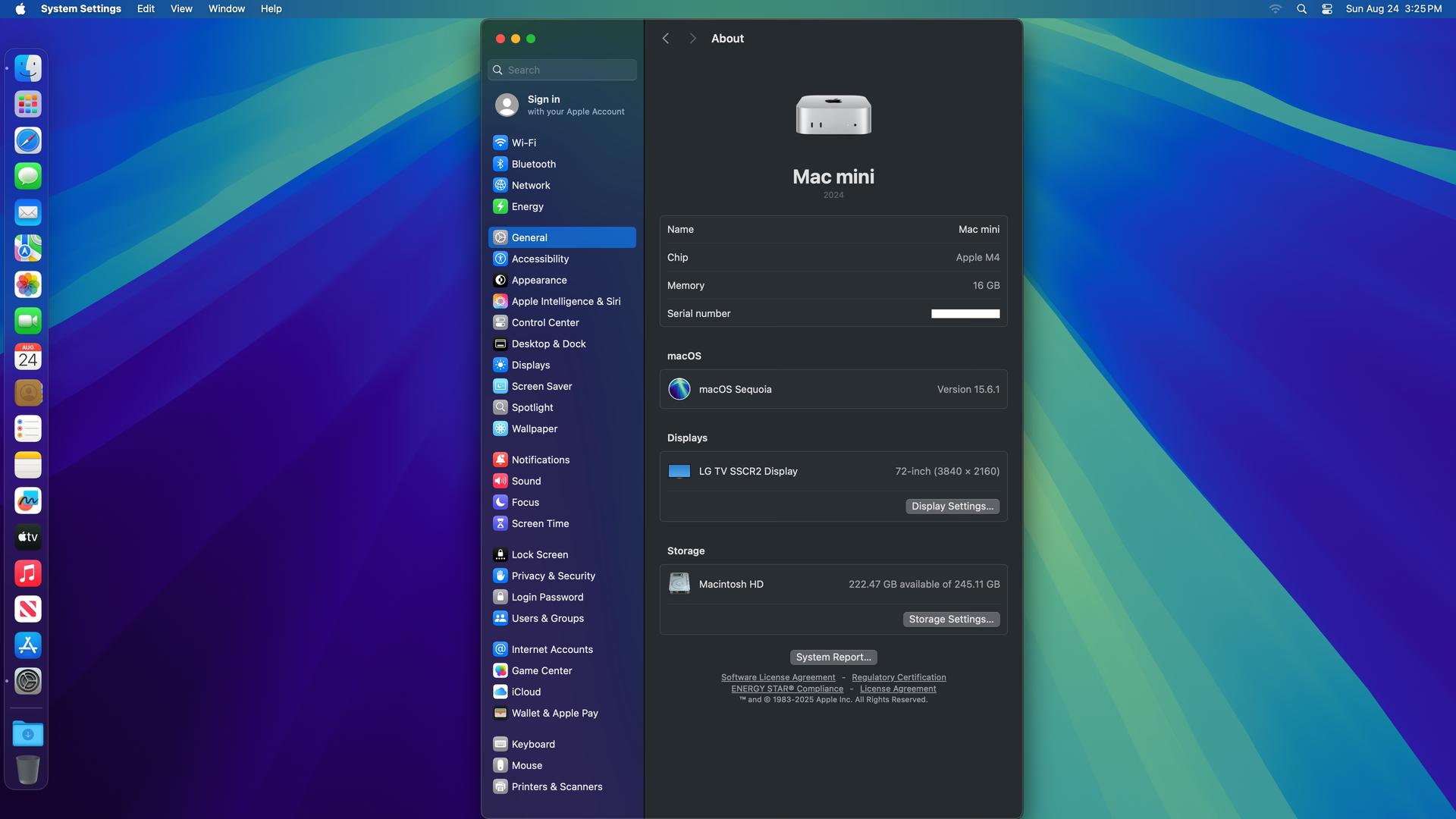Screen dimensions: 1456x819
Task: Open the Edit menu
Action: tap(146, 9)
